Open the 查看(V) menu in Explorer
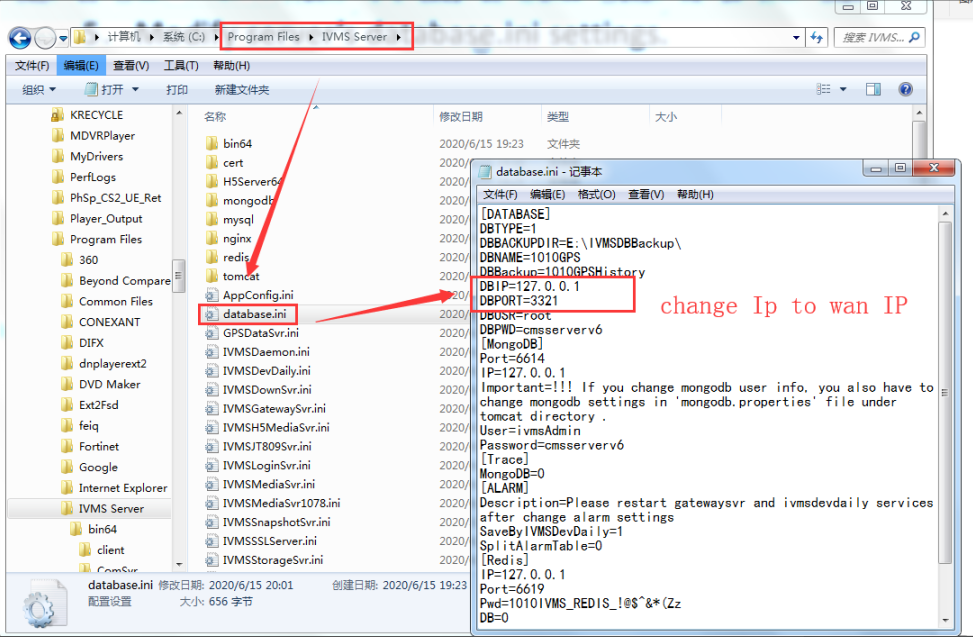Image resolution: width=973 pixels, height=637 pixels. coord(131,65)
